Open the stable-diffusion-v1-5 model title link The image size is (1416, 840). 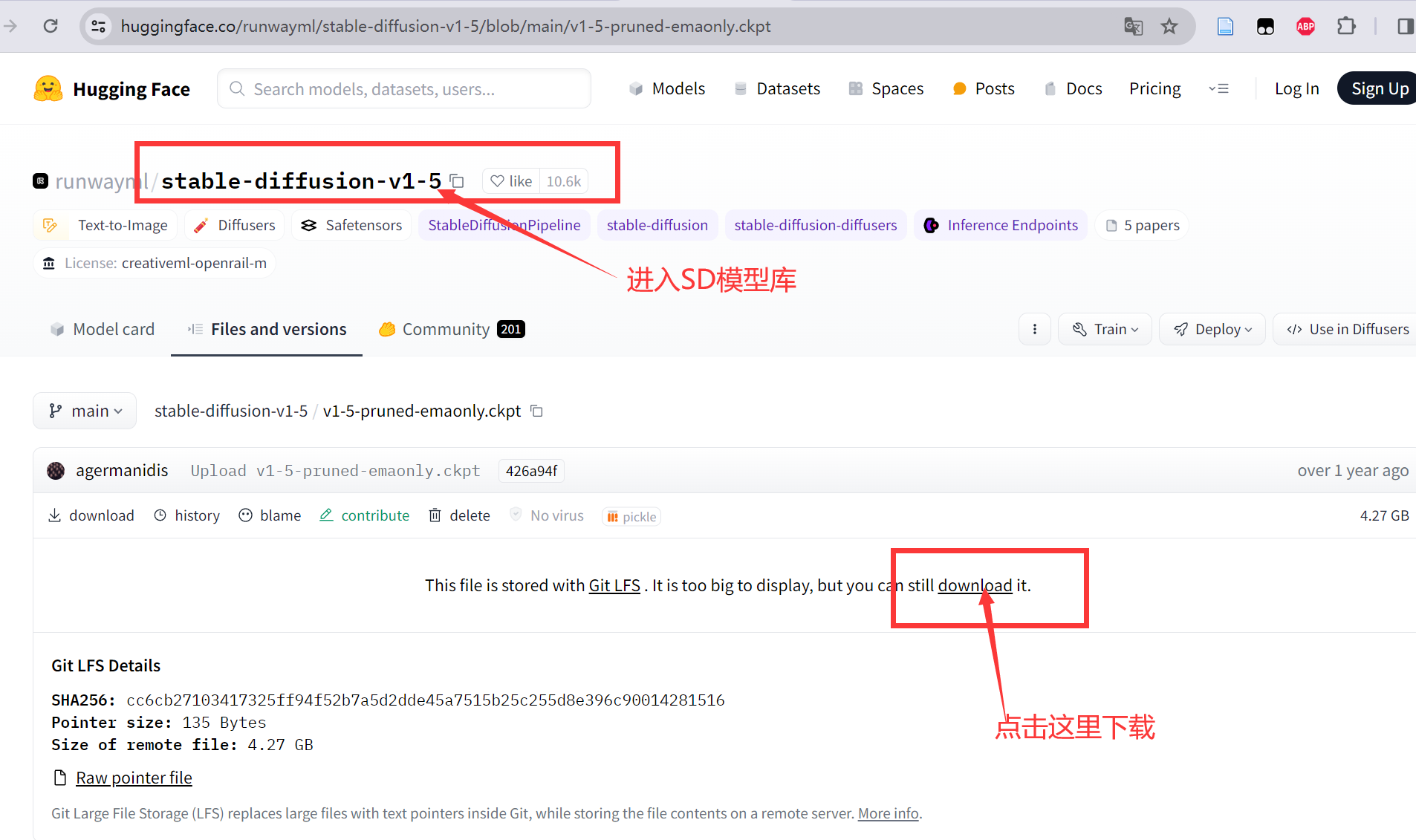[301, 181]
